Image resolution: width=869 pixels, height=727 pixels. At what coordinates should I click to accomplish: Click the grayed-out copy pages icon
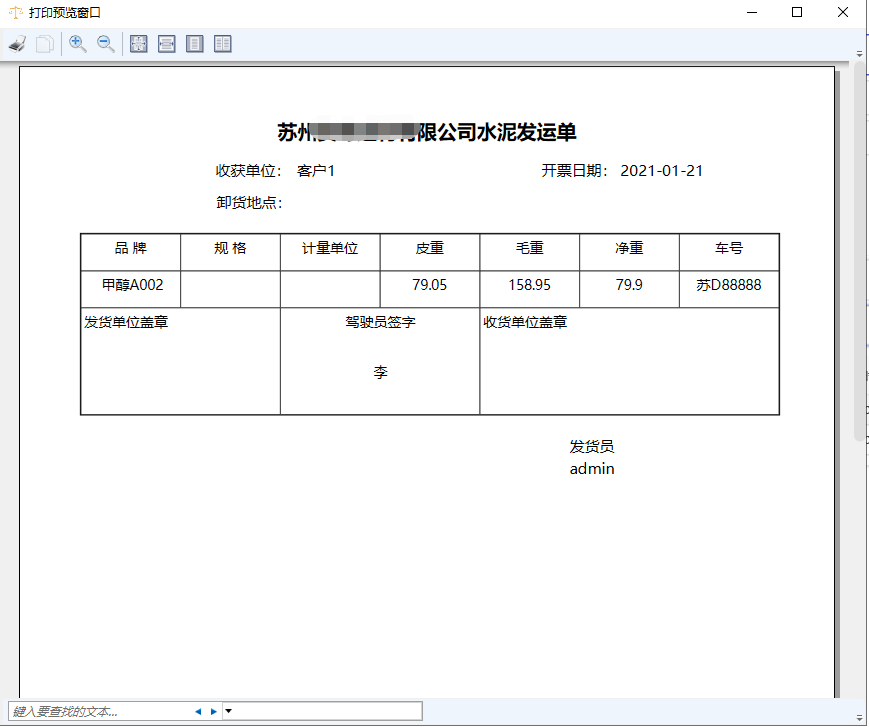45,44
